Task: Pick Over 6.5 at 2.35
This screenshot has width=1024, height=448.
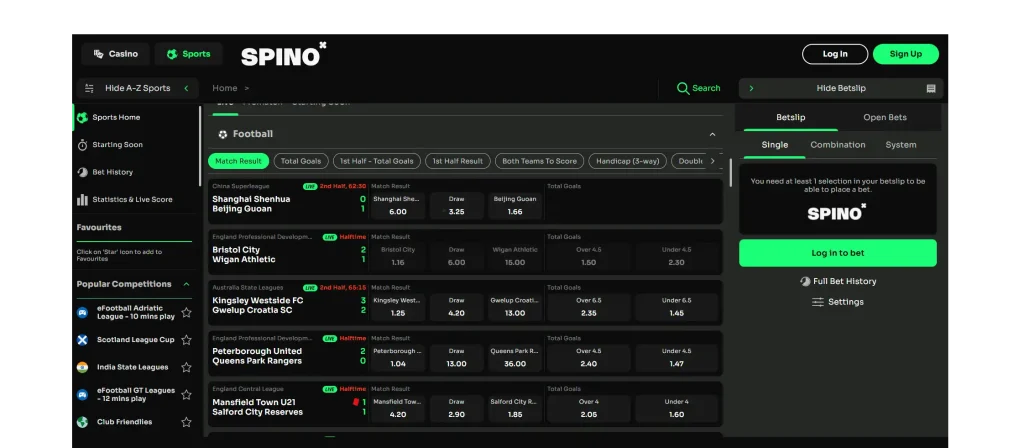Action: click(588, 307)
